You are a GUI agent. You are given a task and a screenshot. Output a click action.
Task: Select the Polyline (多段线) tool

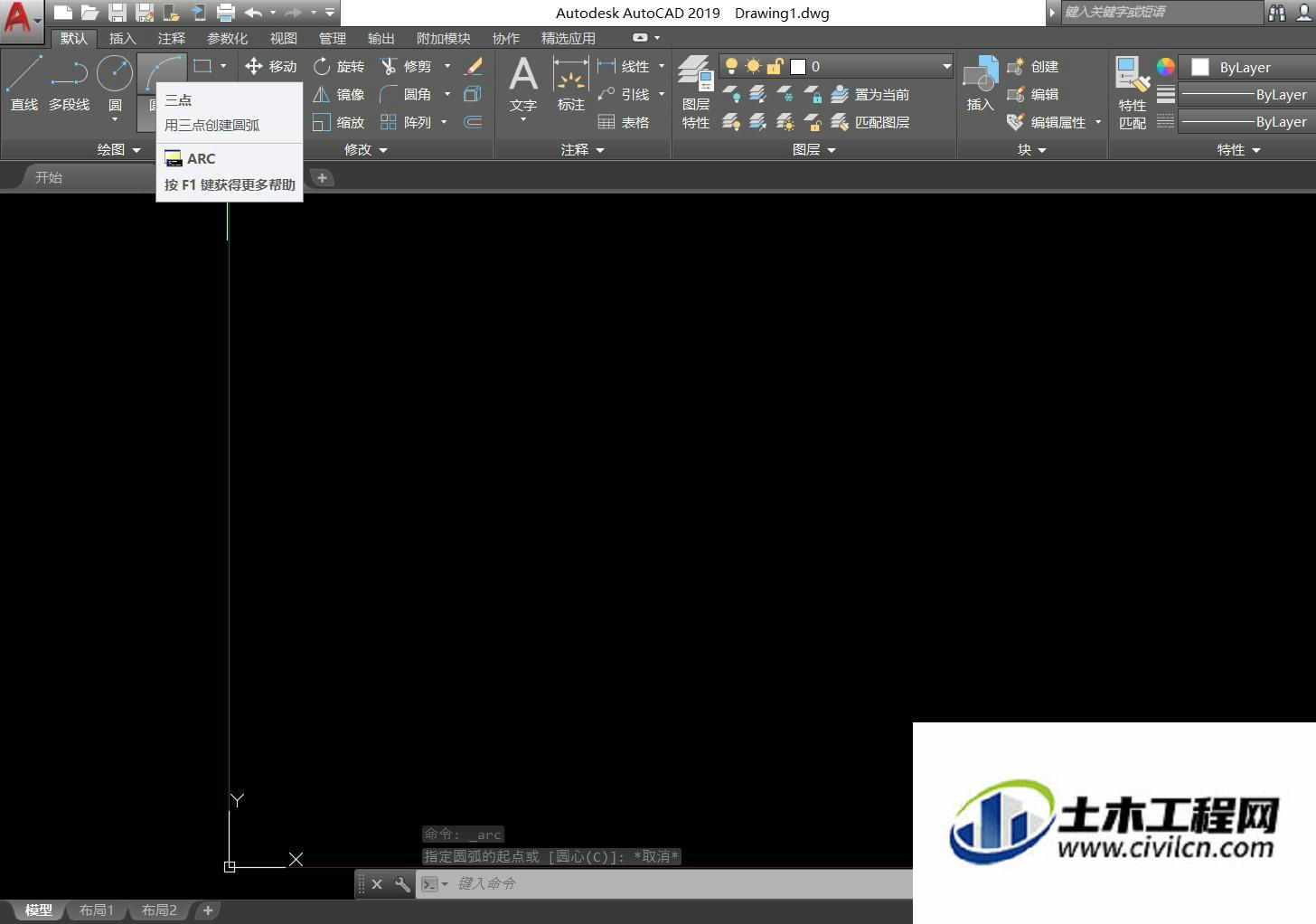point(70,84)
